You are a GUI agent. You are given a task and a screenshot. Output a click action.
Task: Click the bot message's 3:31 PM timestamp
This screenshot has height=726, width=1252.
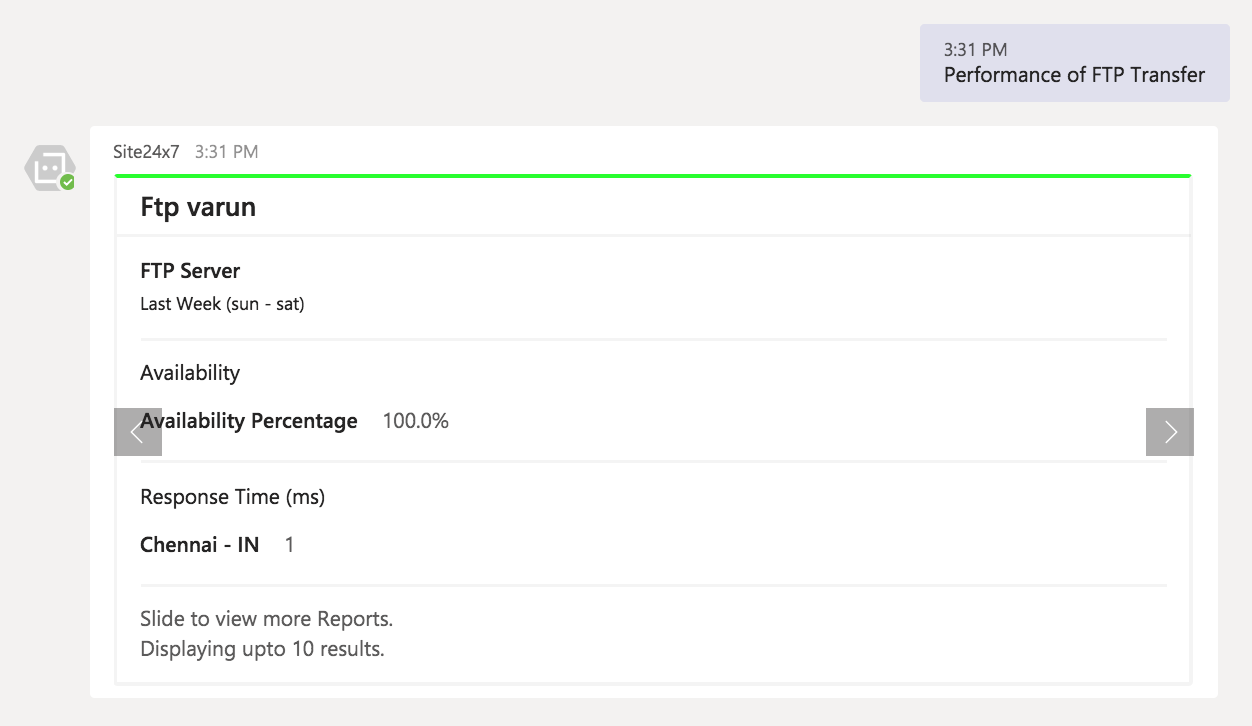point(226,152)
